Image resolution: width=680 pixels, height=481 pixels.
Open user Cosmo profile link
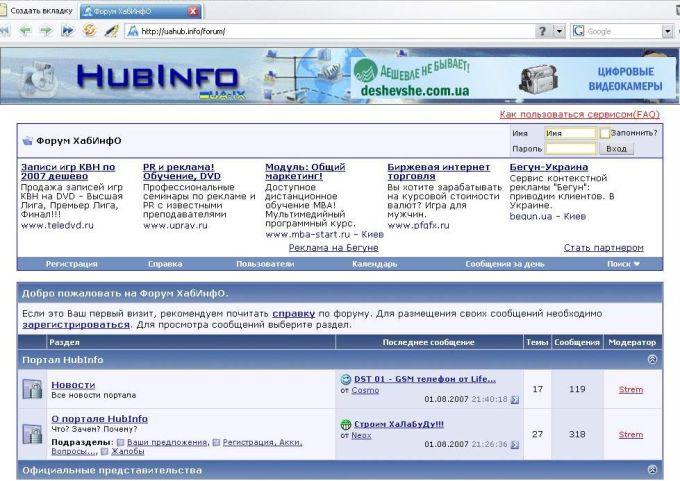(x=365, y=390)
